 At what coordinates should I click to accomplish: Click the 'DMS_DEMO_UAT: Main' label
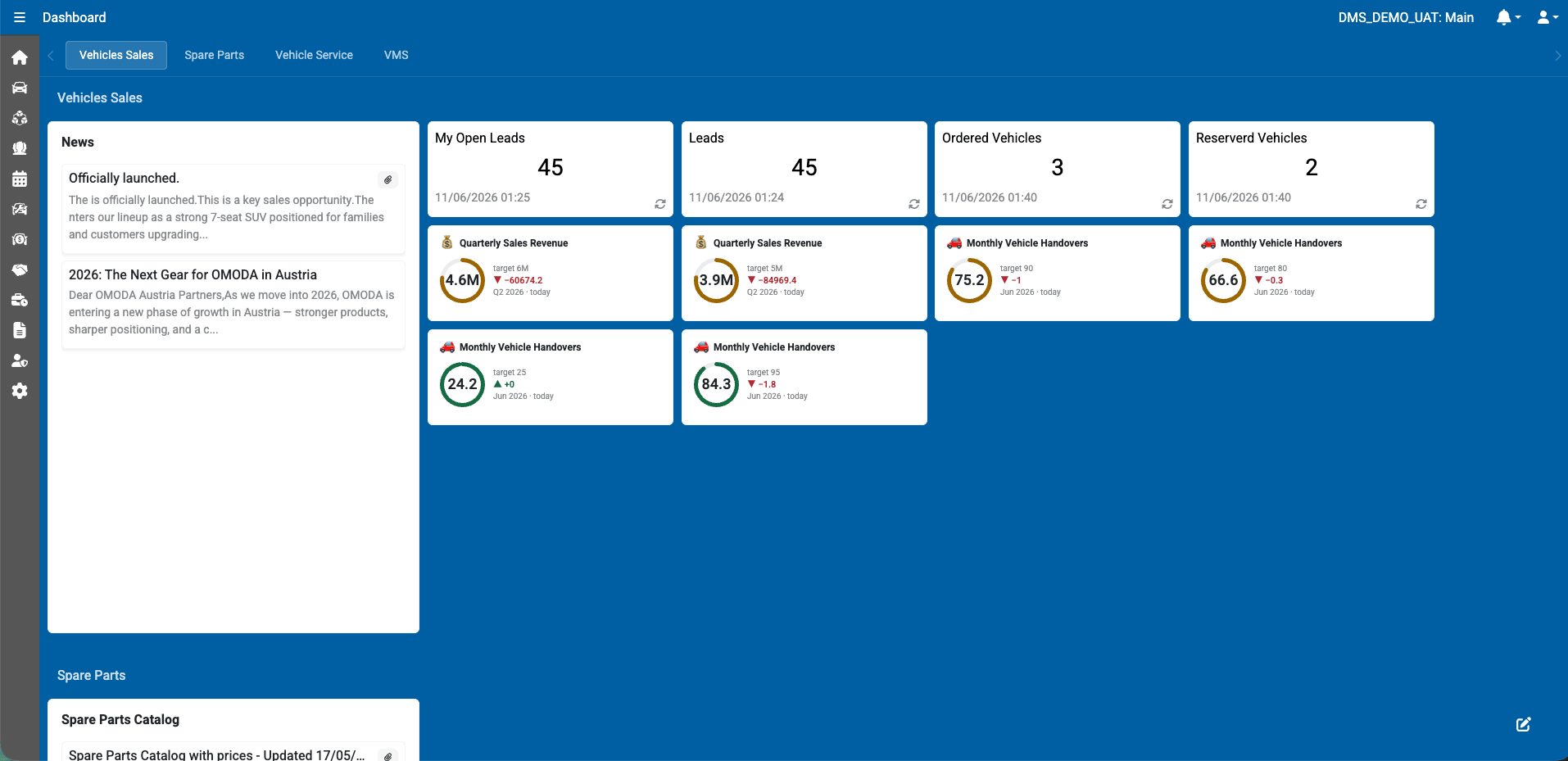1406,17
